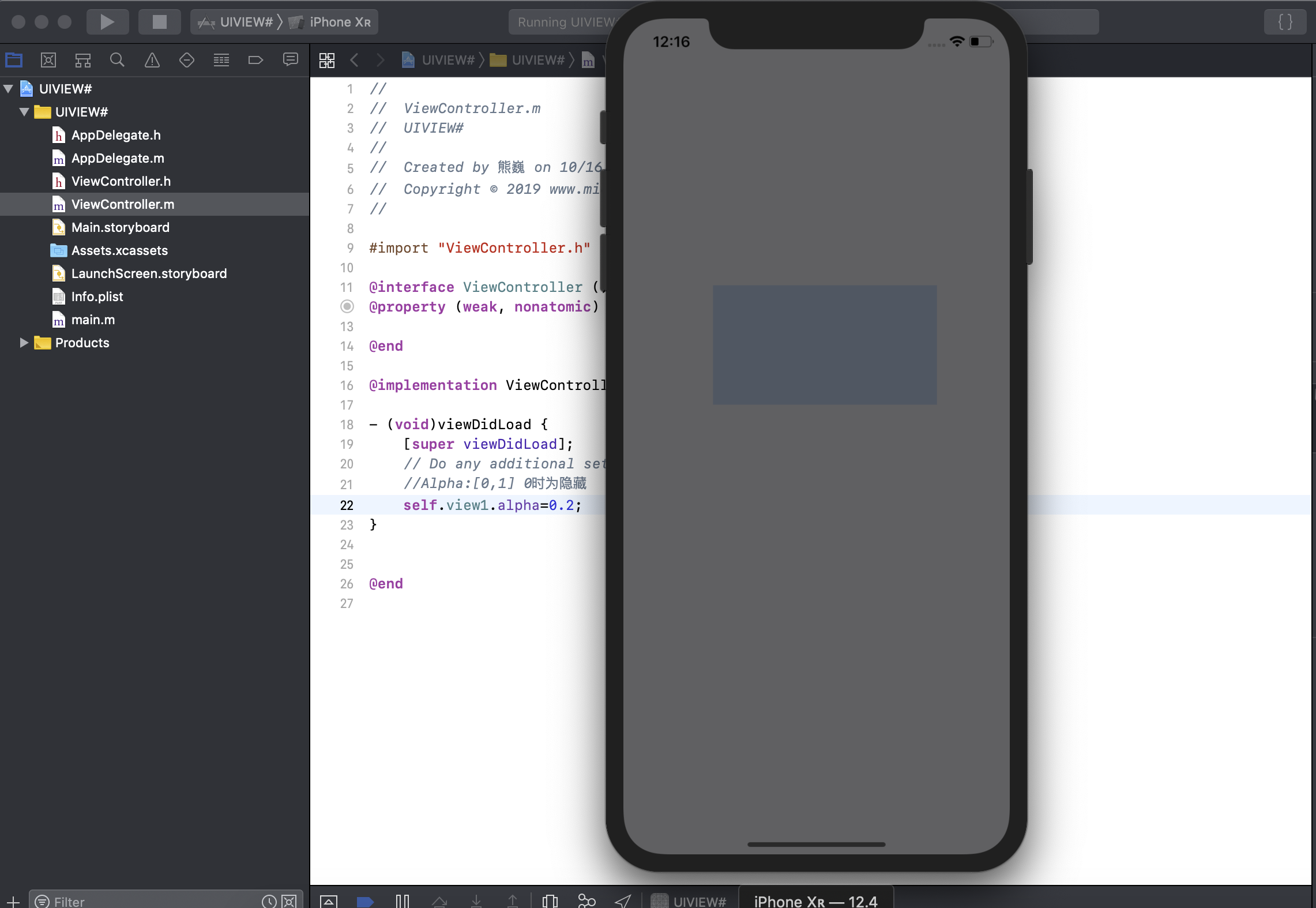Click the [super viewDidLoad] line
This screenshot has height=908, width=1316.
[488, 444]
